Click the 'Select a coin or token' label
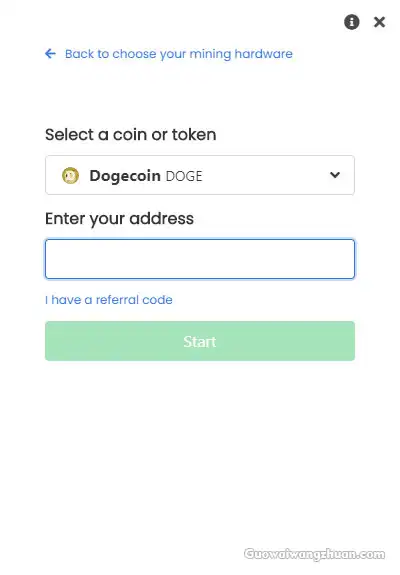This screenshot has height=575, width=400. click(131, 135)
